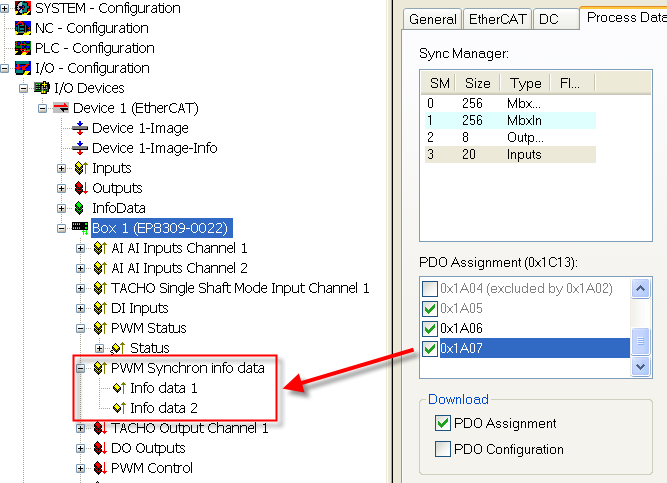Screen dimensions: 667x483
Task: Select Info data 2 tree item
Action: pos(164,408)
